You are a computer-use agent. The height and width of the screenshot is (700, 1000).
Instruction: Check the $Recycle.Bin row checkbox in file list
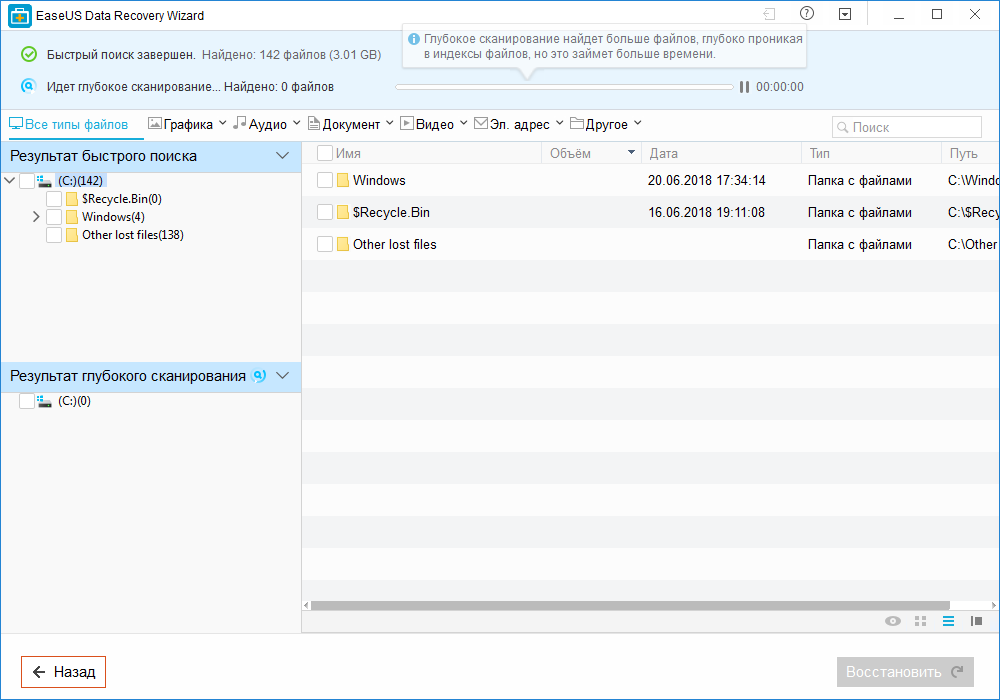pyautogui.click(x=325, y=212)
